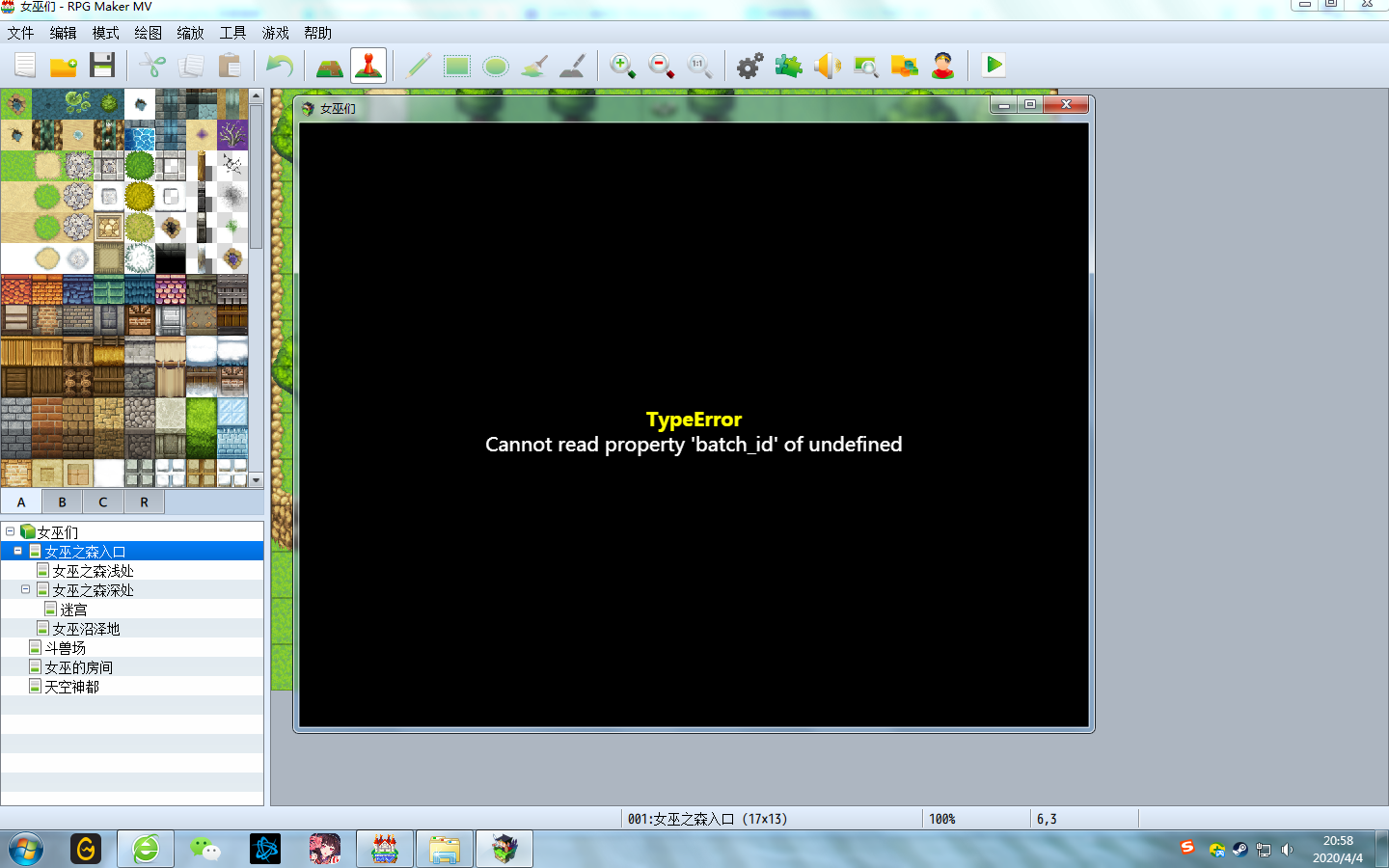This screenshot has height=868, width=1389.
Task: Open the Plugin Manager puzzle icon
Action: pyautogui.click(x=789, y=66)
